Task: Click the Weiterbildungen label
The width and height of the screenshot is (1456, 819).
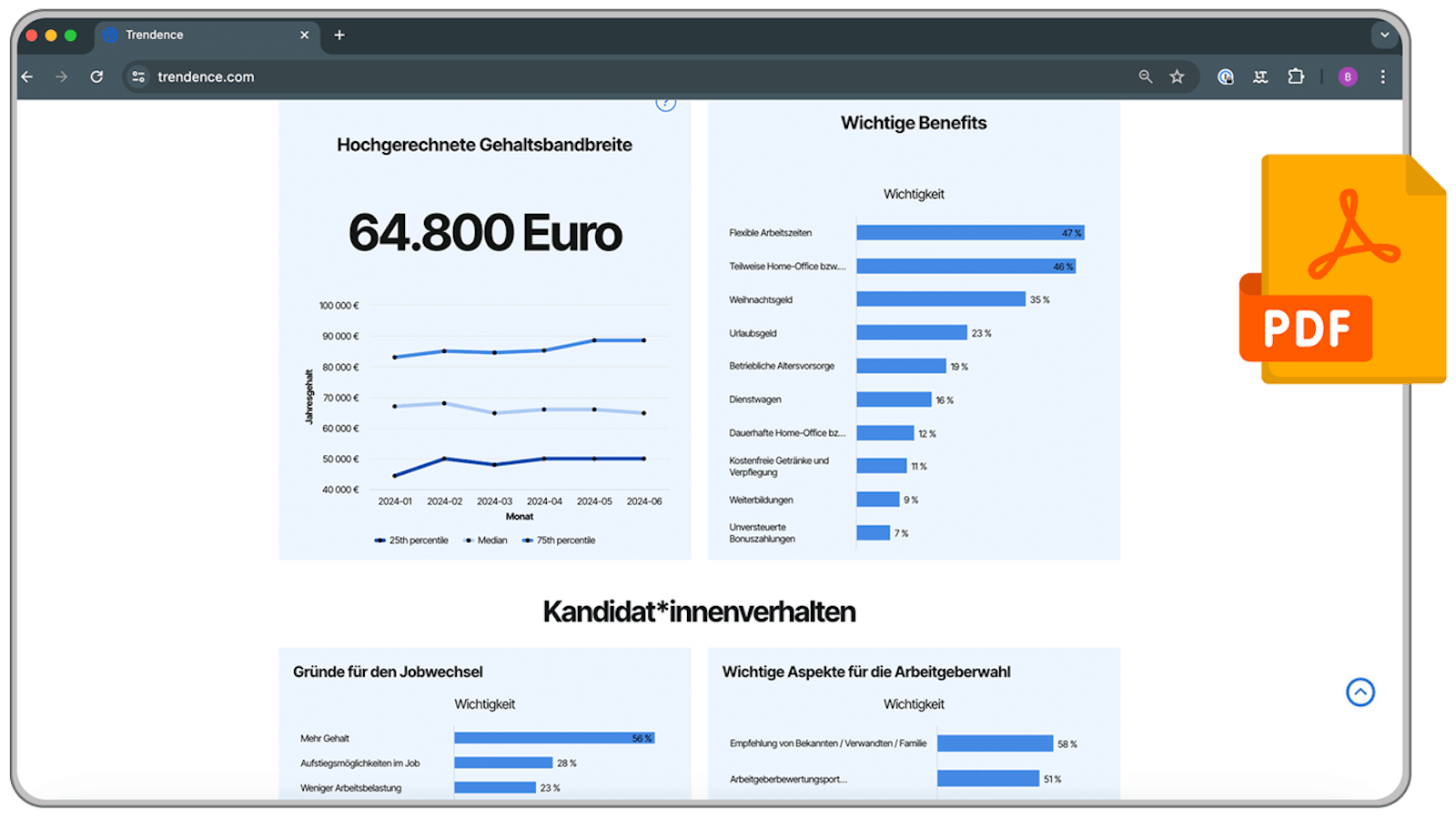Action: pos(761,500)
